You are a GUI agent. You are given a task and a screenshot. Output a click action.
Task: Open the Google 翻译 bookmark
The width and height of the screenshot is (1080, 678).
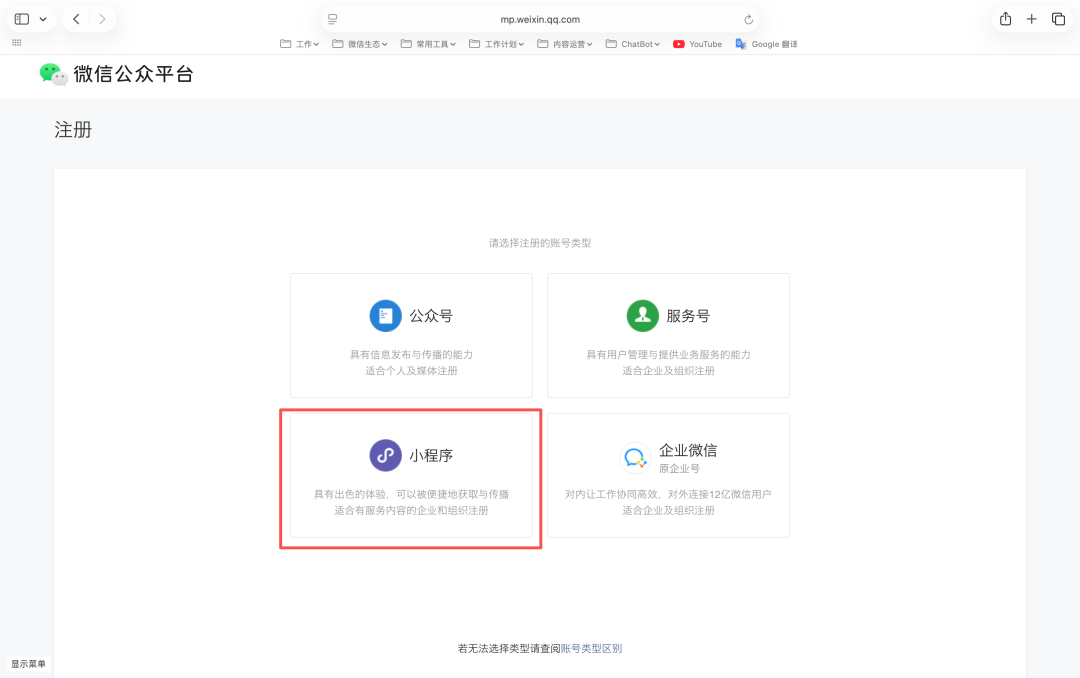pyautogui.click(x=766, y=43)
